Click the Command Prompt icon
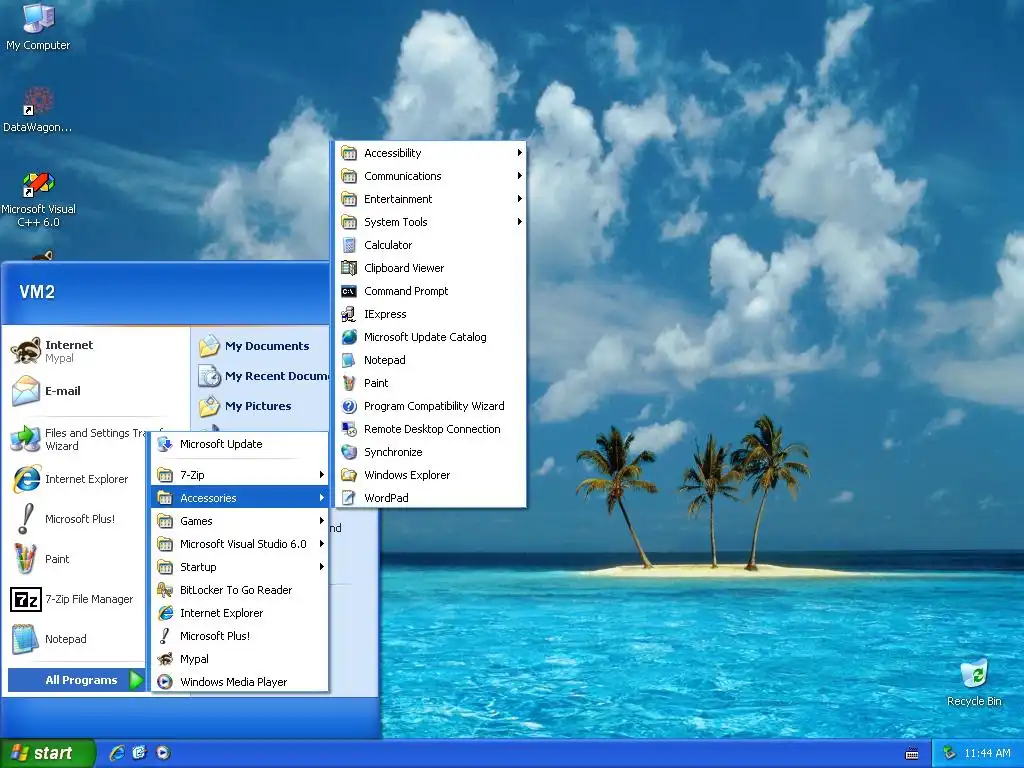Image resolution: width=1024 pixels, height=768 pixels. point(349,291)
